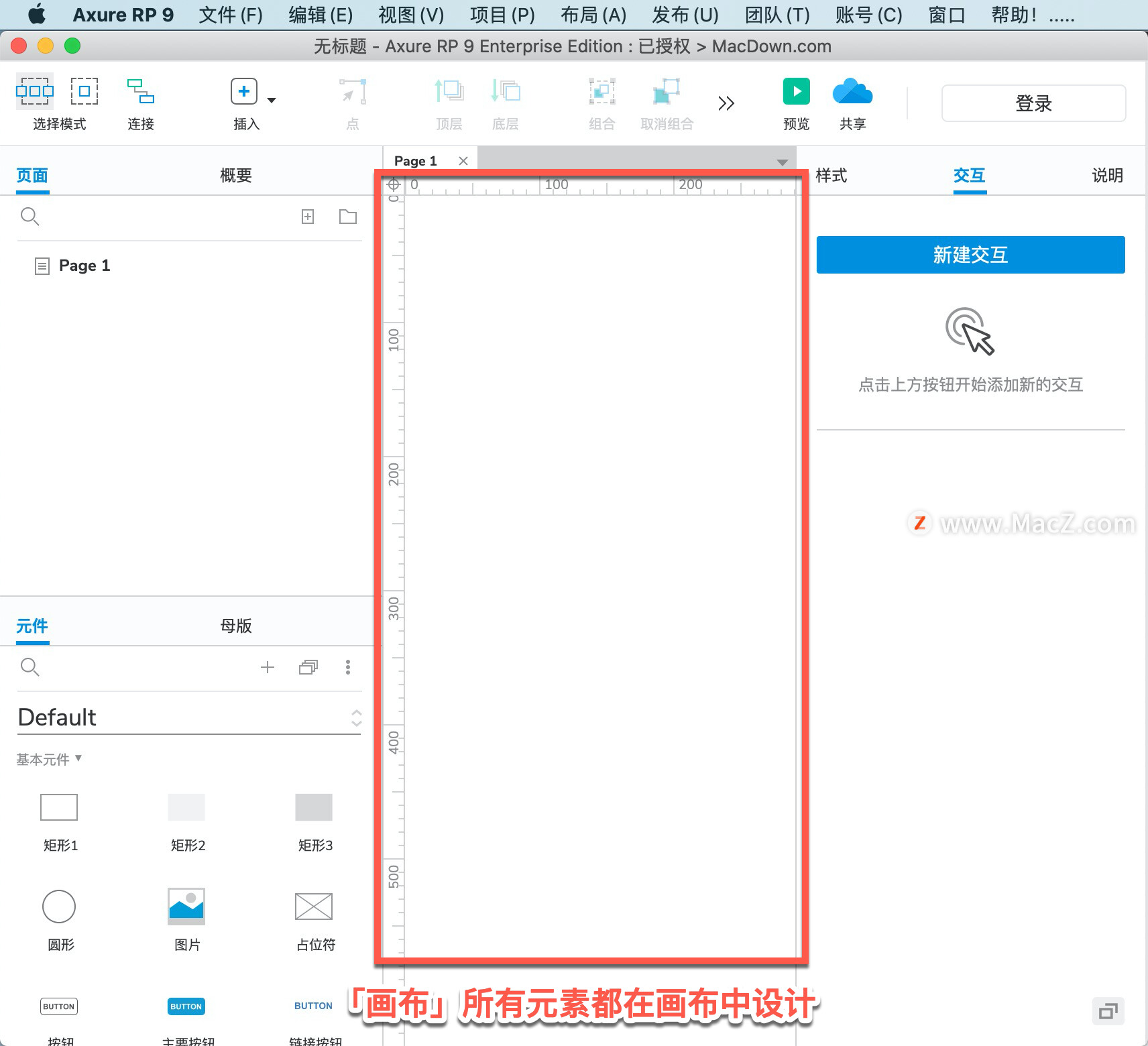The width and height of the screenshot is (1148, 1046).
Task: Click the widget library stacked windows icon
Action: coord(308,667)
